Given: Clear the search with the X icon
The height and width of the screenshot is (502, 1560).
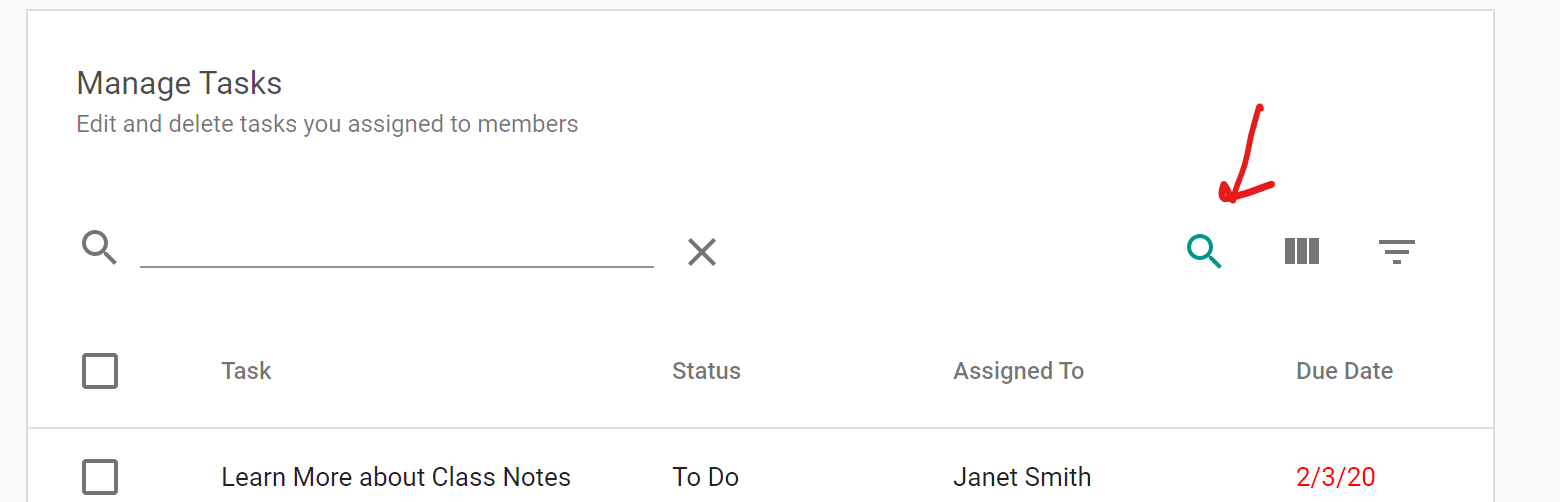Looking at the screenshot, I should [702, 252].
